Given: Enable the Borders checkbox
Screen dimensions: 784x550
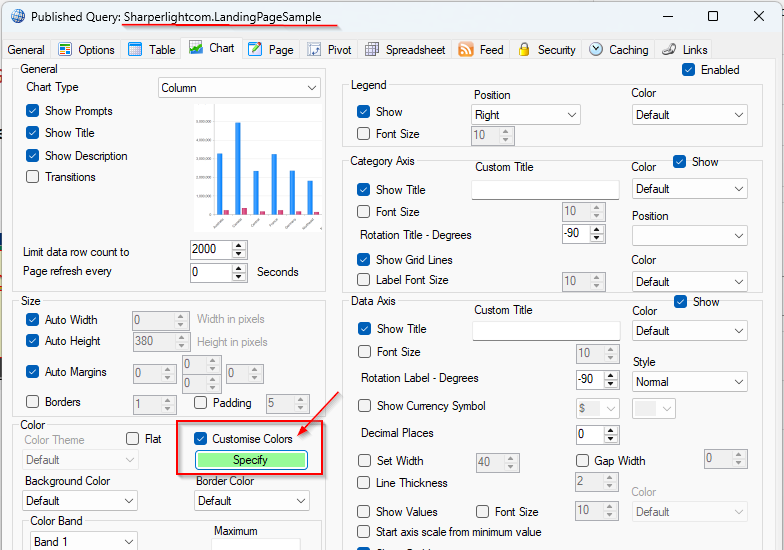Looking at the screenshot, I should (32, 402).
